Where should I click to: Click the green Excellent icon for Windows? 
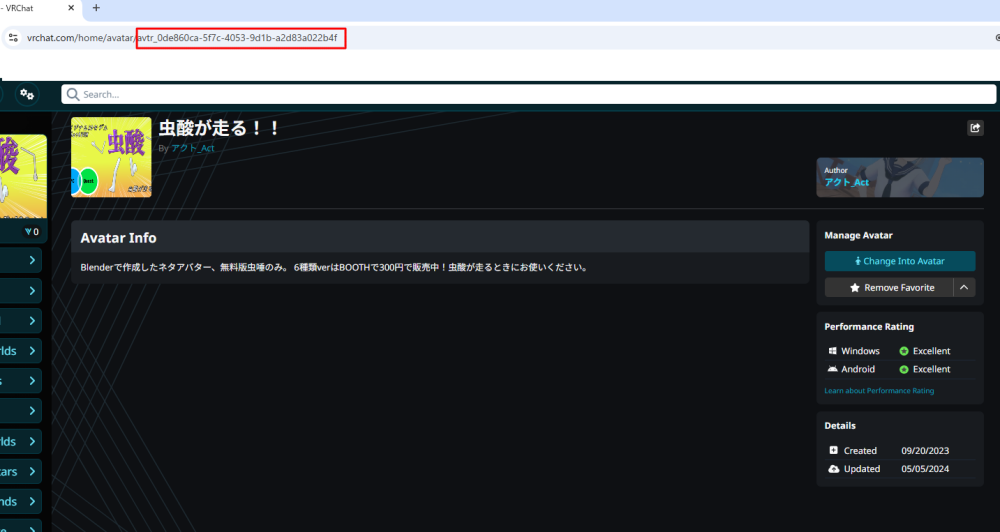[x=904, y=351]
